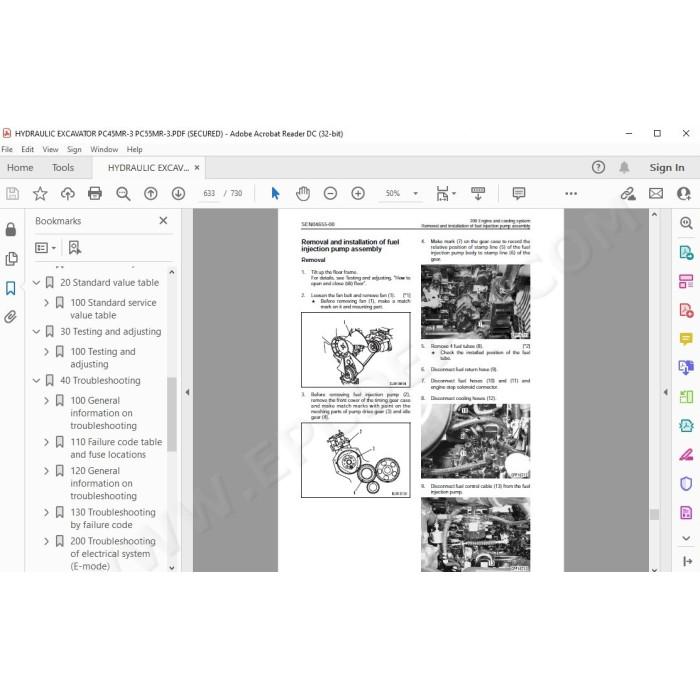Viewport: 700px width, 700px height.
Task: Switch to the Home tab
Action: coord(20,167)
